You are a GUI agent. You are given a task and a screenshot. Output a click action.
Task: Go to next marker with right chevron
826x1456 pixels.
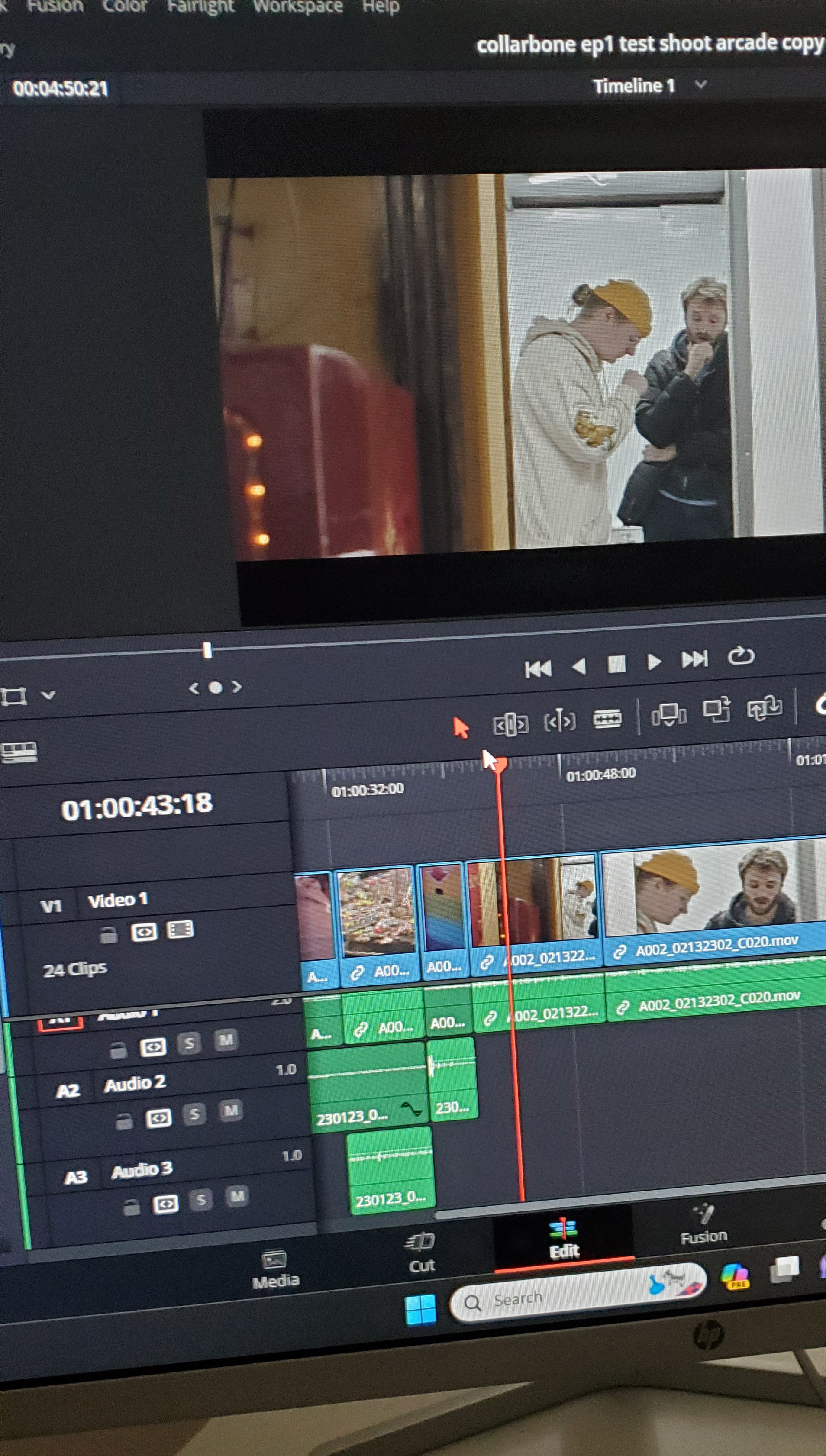point(236,687)
